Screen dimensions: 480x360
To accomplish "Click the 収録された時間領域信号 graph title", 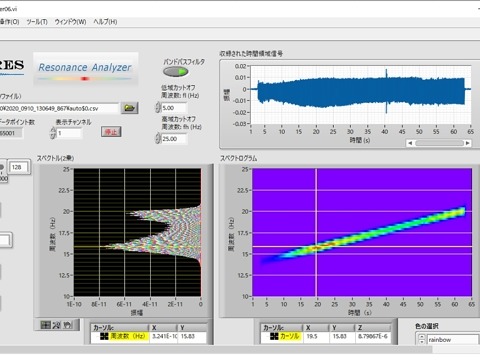I will [x=251, y=54].
